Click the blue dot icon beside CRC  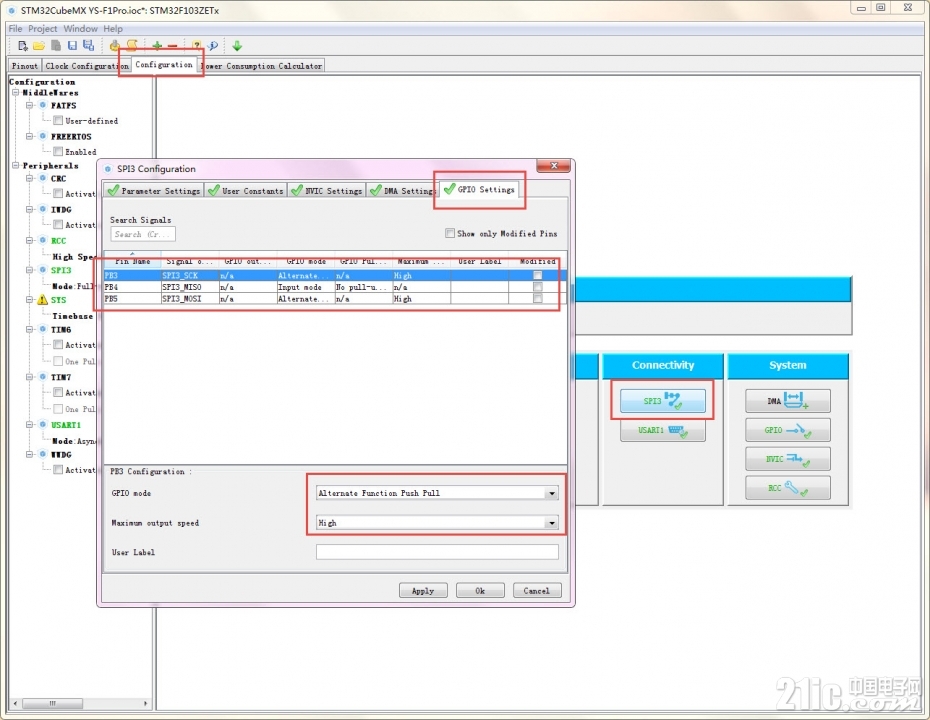tap(43, 178)
